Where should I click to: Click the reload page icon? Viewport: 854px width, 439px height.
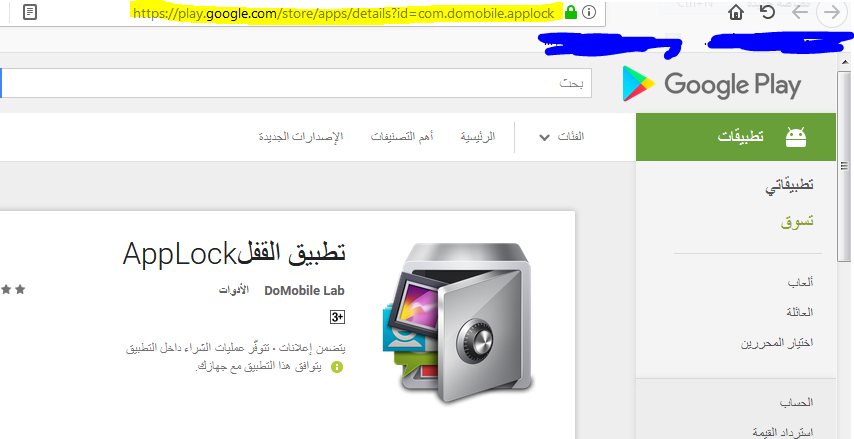(767, 13)
